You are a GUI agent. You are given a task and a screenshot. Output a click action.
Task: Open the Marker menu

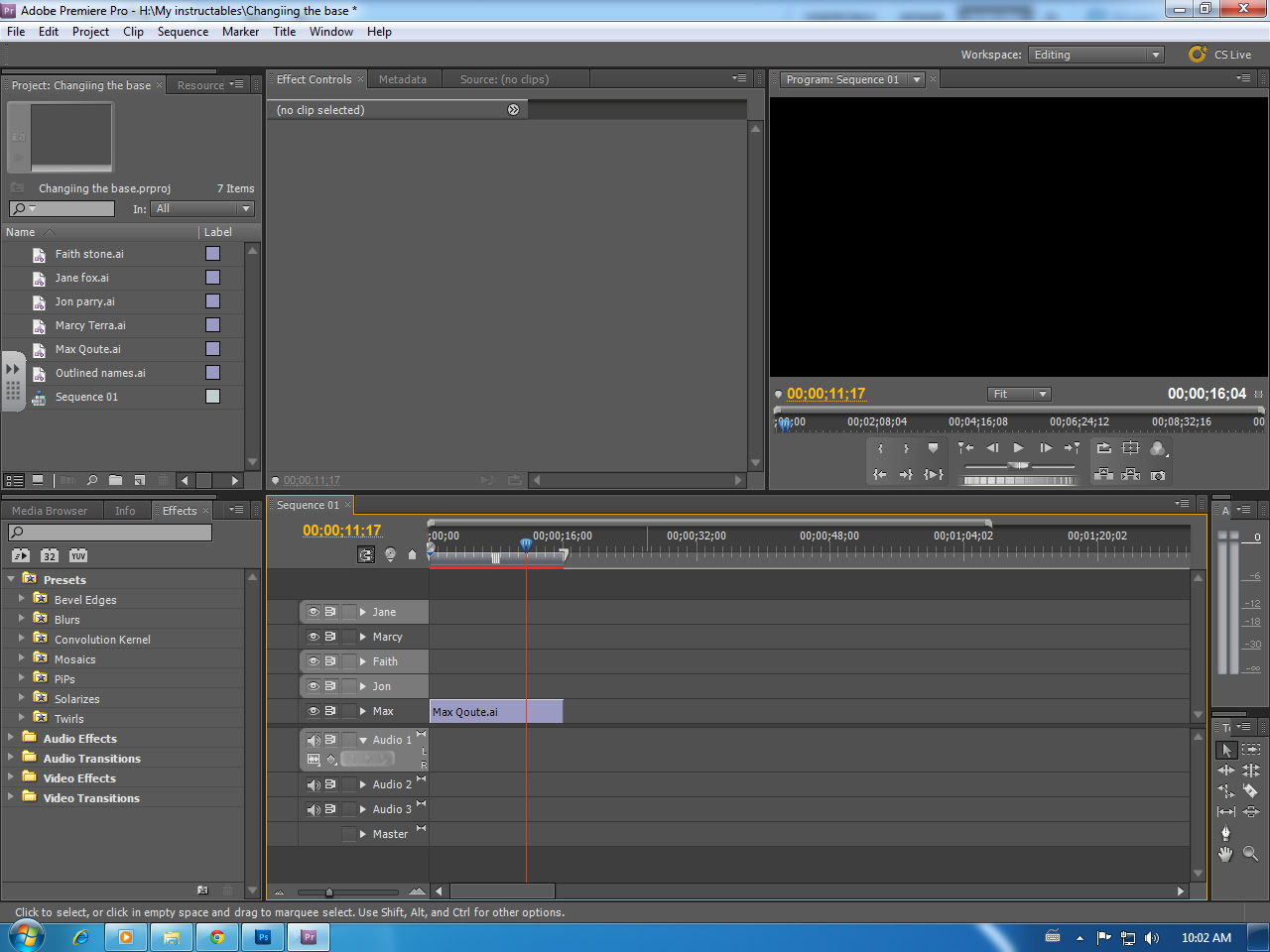pos(240,32)
